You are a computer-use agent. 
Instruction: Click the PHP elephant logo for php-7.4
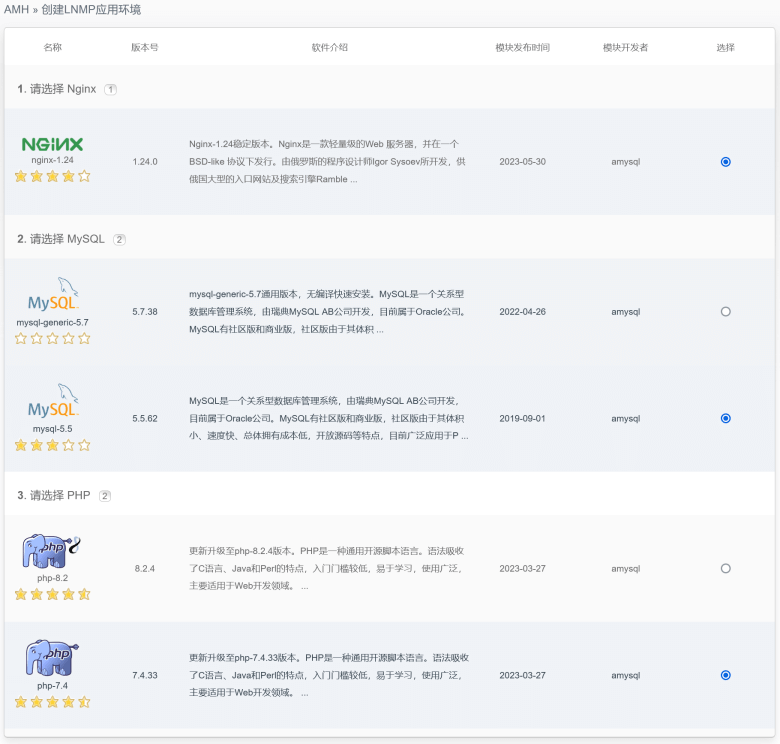52,658
